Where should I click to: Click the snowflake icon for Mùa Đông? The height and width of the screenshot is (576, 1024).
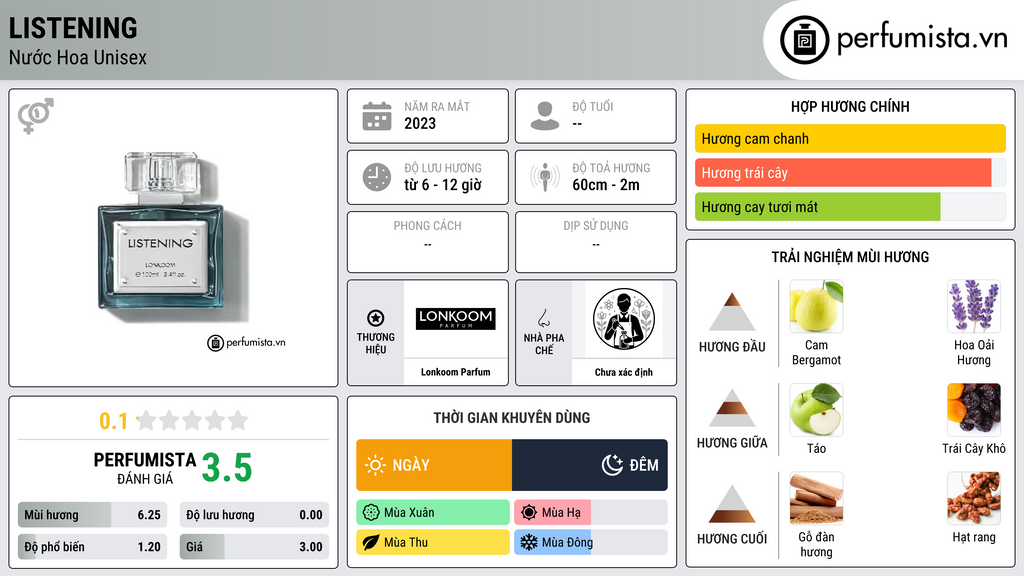[528, 542]
